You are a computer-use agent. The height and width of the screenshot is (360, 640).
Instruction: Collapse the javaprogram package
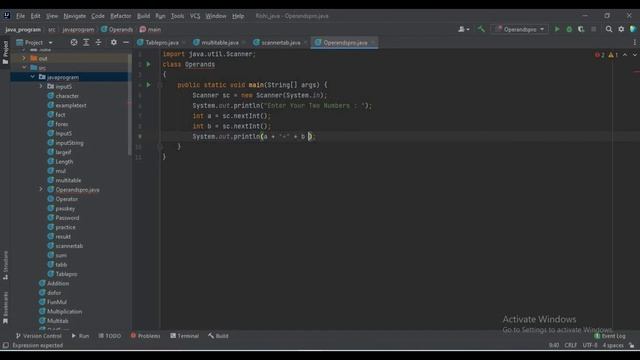[x=33, y=77]
